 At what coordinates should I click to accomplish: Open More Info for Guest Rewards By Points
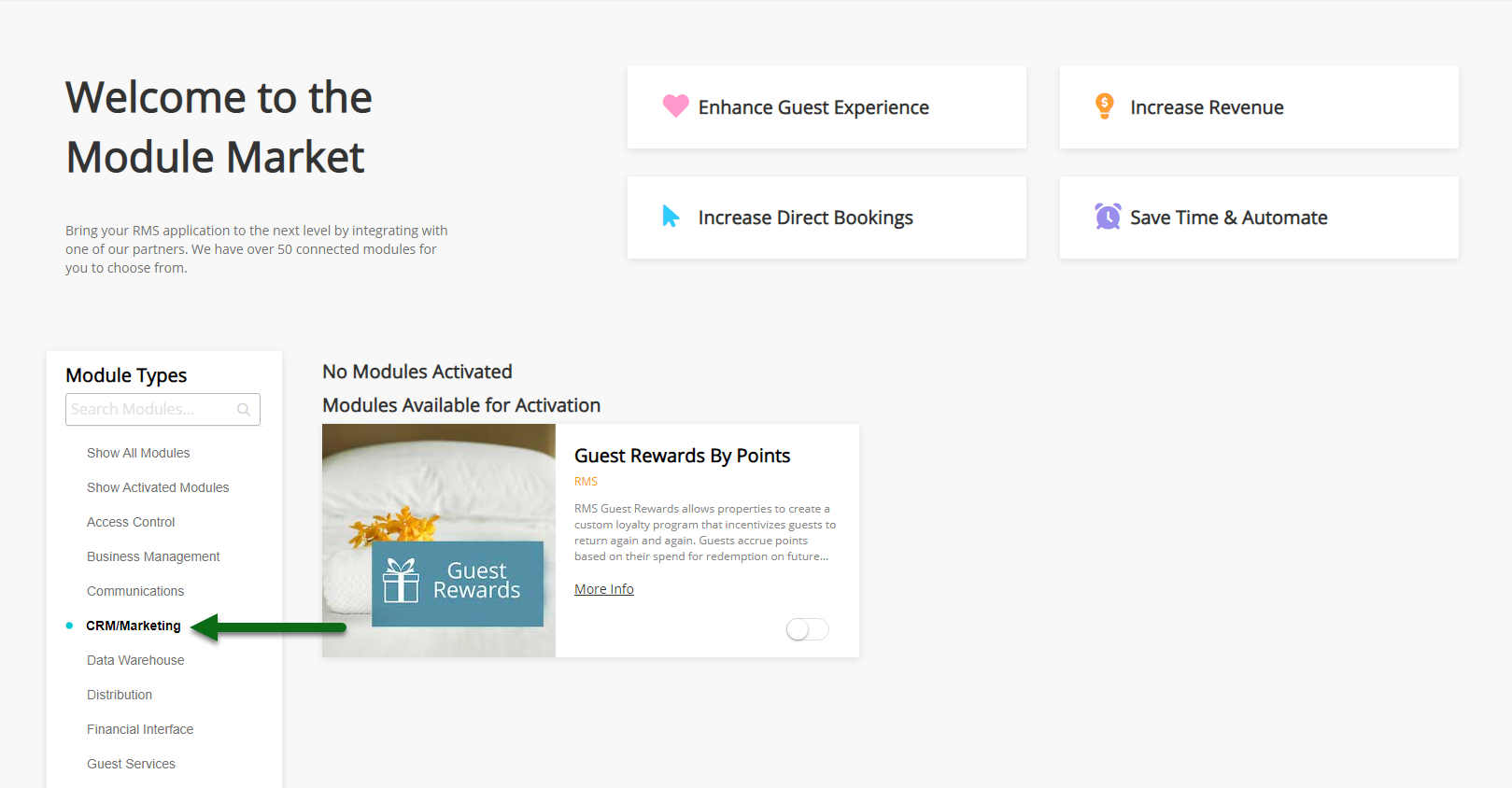(603, 588)
